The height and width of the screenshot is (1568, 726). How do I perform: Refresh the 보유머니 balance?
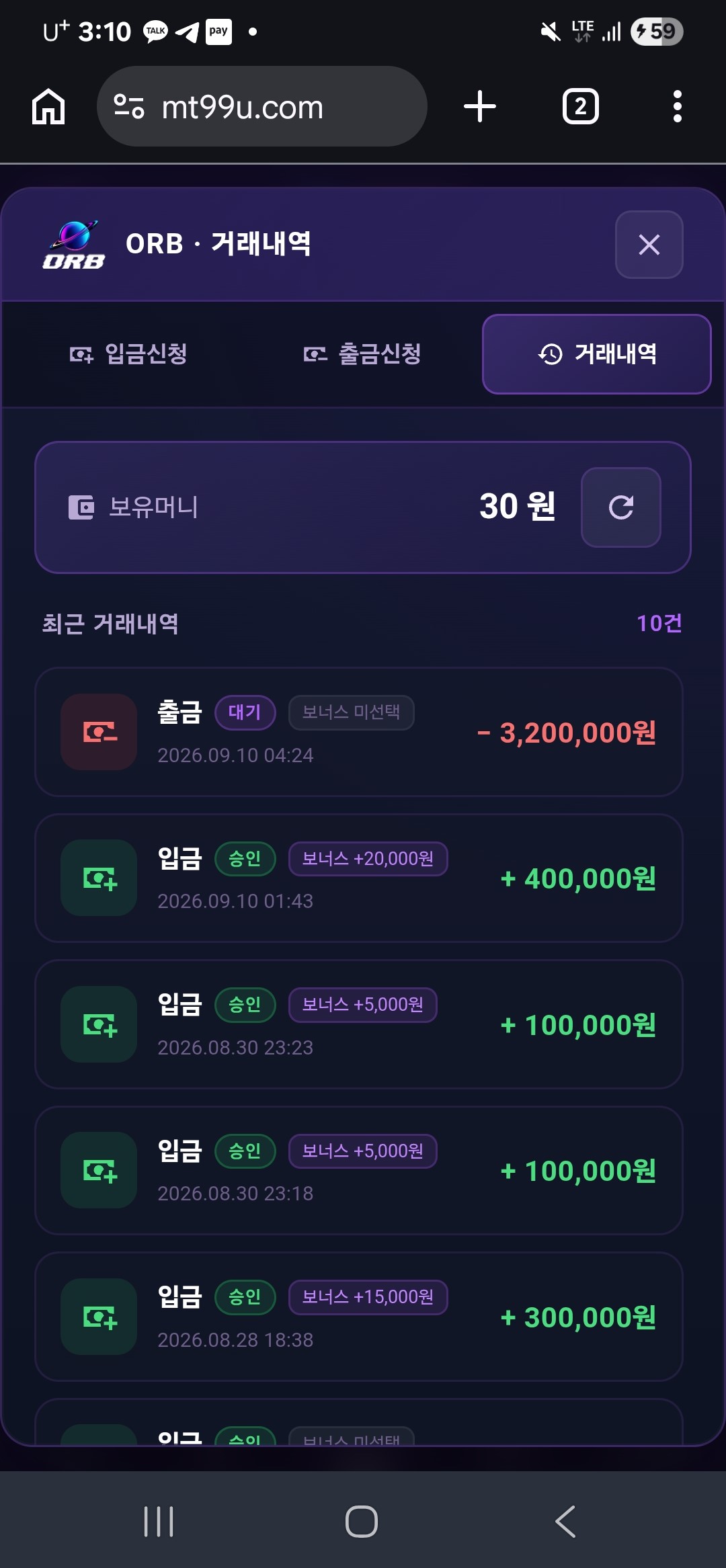621,507
